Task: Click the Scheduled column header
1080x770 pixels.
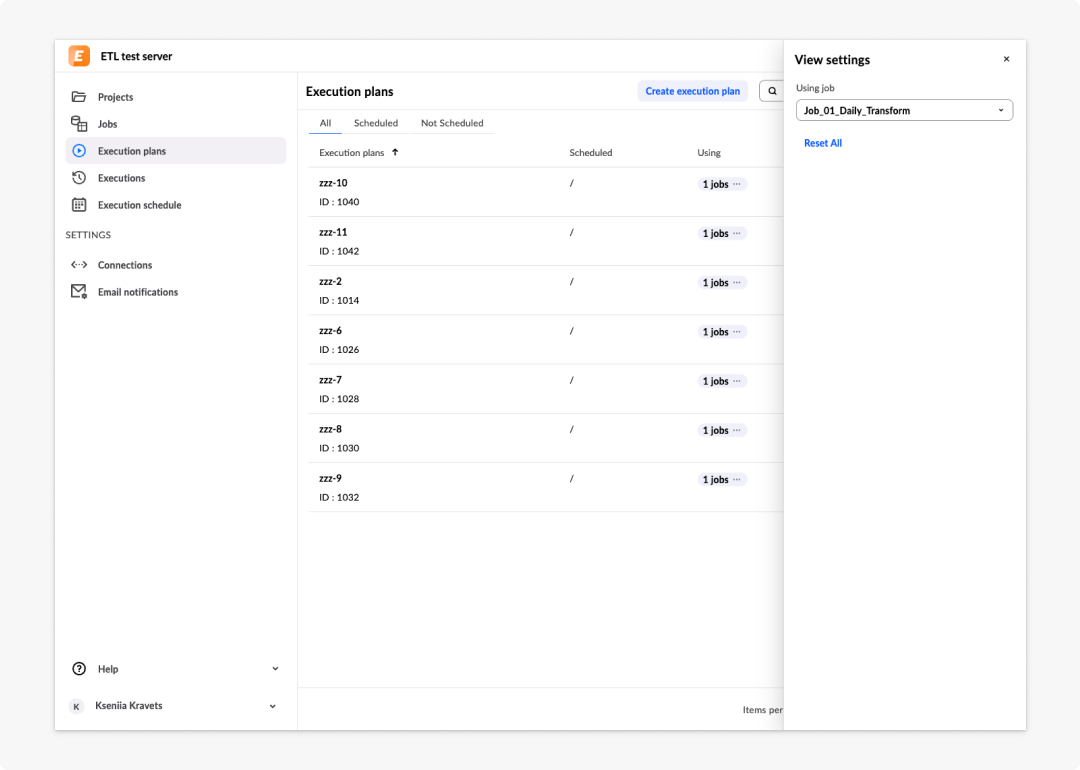Action: point(590,152)
